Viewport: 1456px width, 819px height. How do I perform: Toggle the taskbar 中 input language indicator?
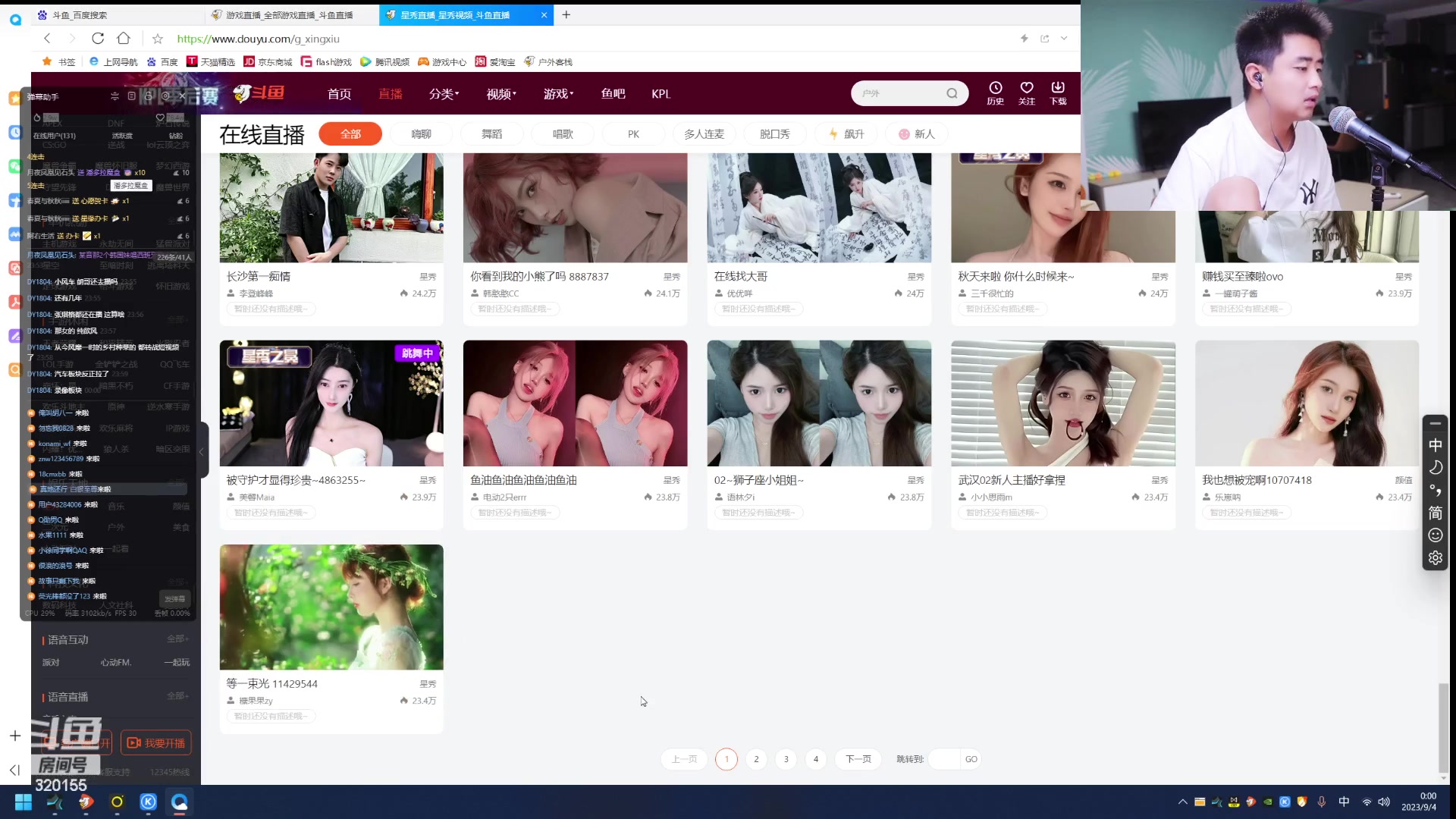pyautogui.click(x=1344, y=802)
